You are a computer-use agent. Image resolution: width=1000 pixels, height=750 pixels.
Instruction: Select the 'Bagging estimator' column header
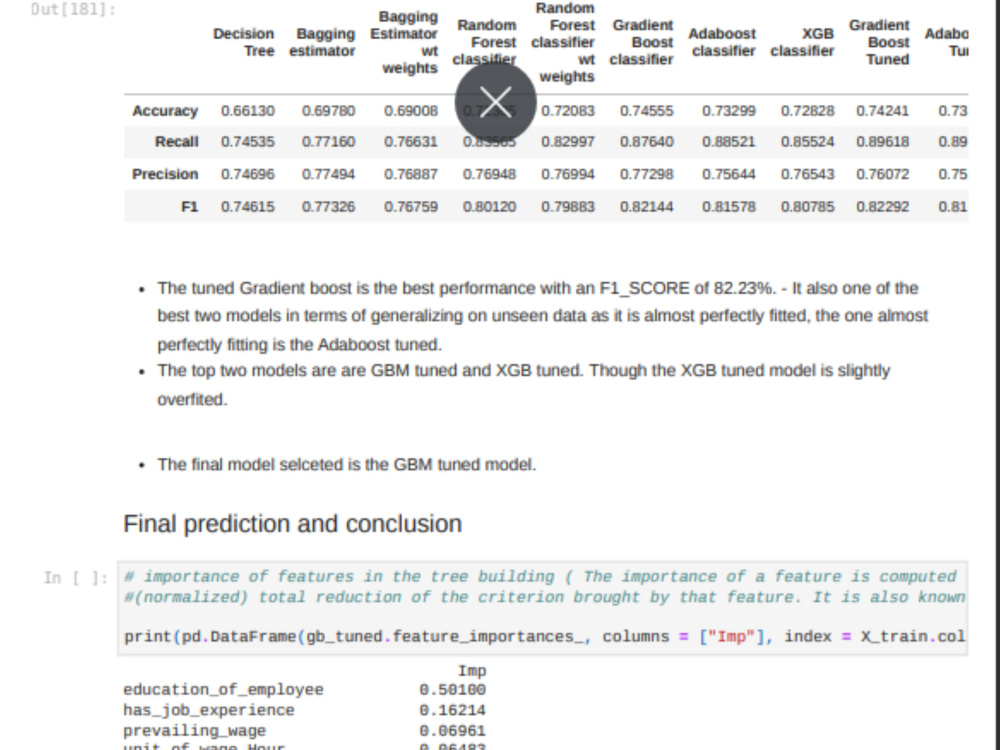[322, 42]
